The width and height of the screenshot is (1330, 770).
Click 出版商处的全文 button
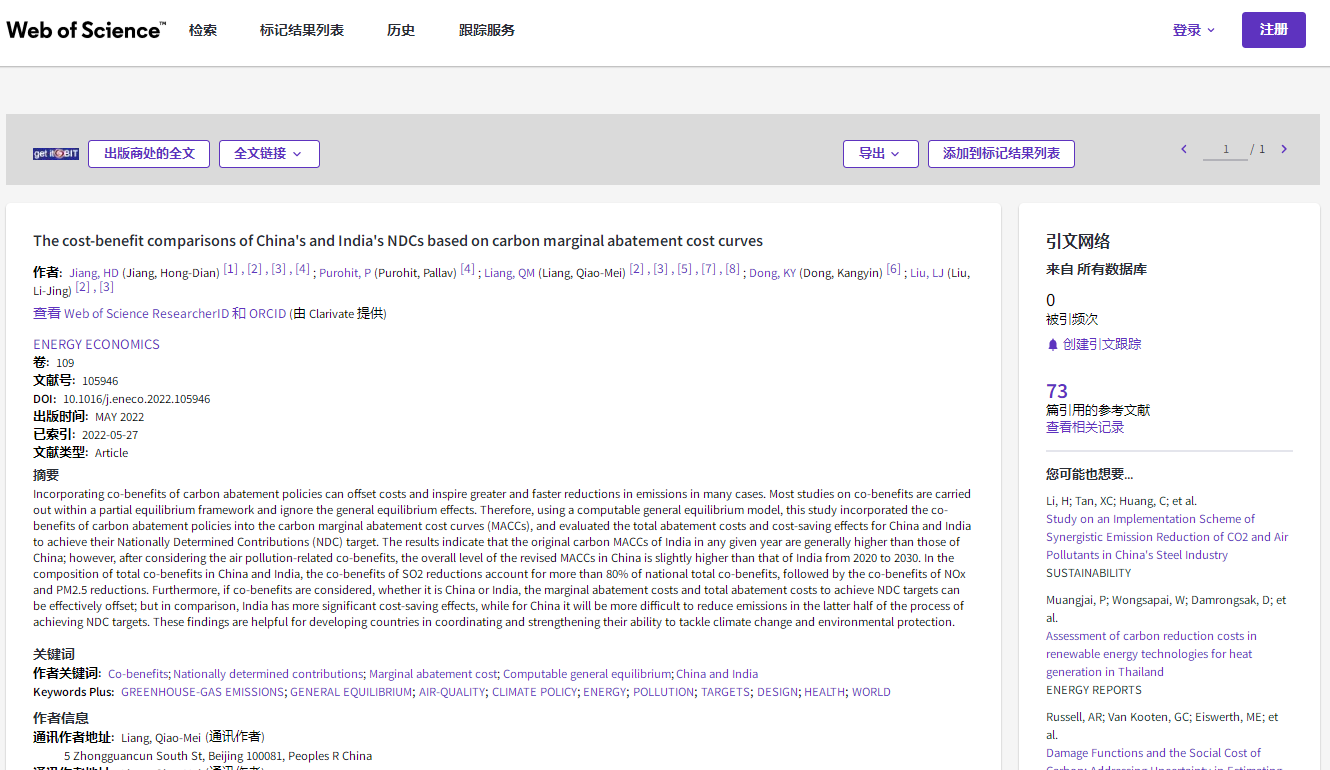(x=149, y=154)
